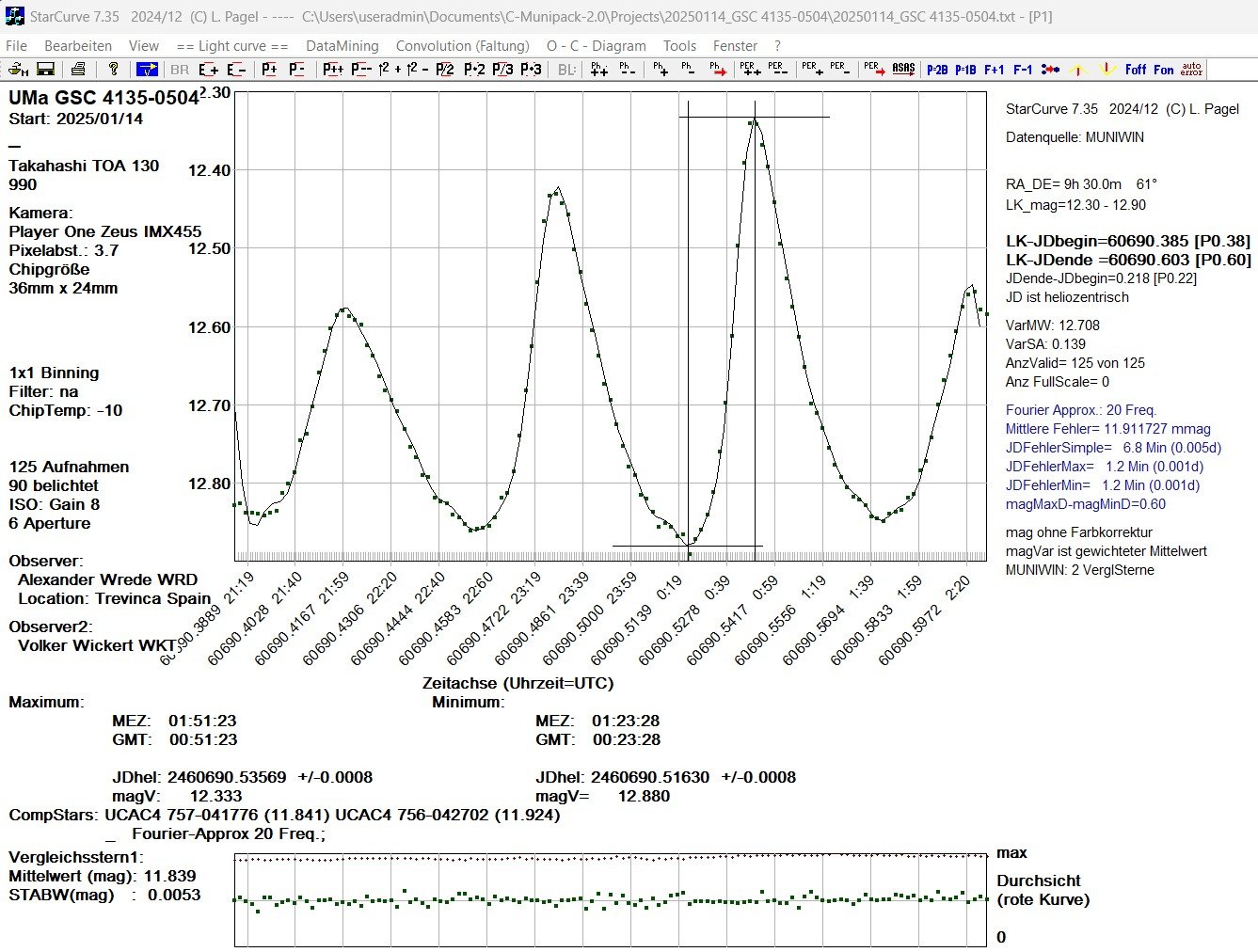Click the Mittelwert (mag): 11.839 value
The height and width of the screenshot is (952, 1258).
(x=103, y=876)
